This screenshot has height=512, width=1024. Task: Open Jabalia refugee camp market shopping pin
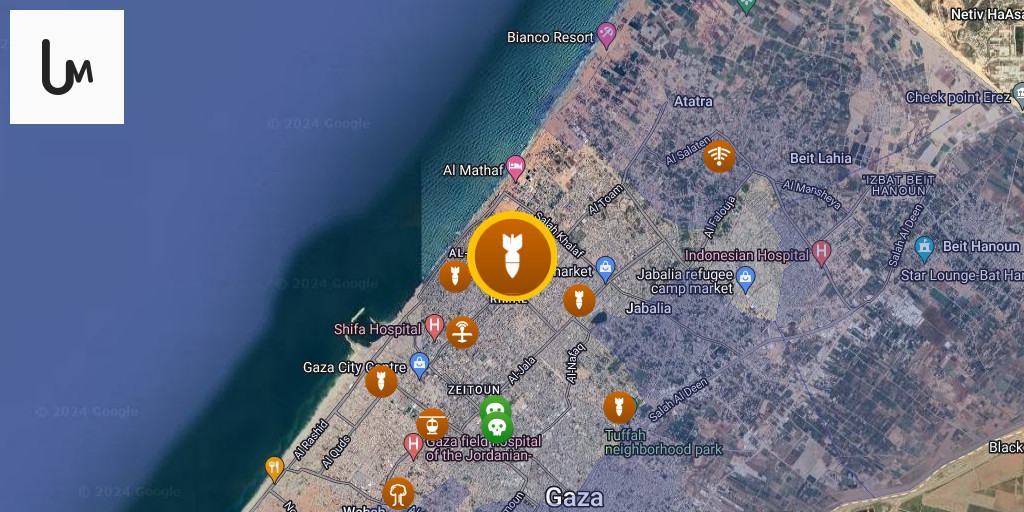(x=745, y=279)
